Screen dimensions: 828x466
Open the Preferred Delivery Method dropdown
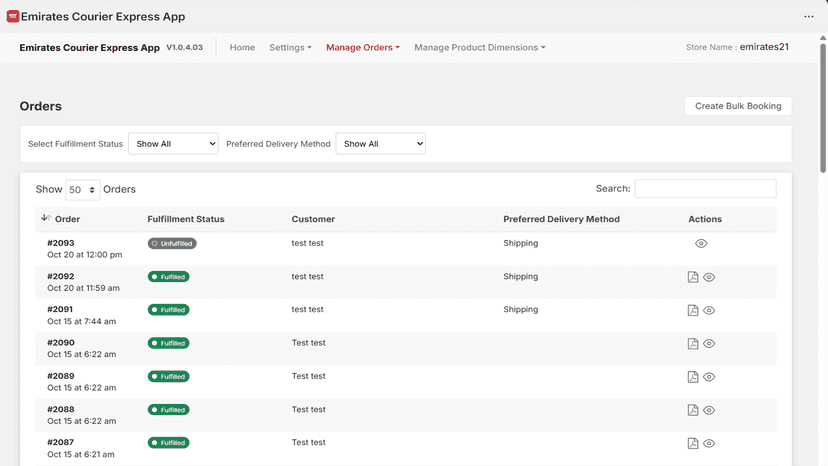(x=381, y=144)
